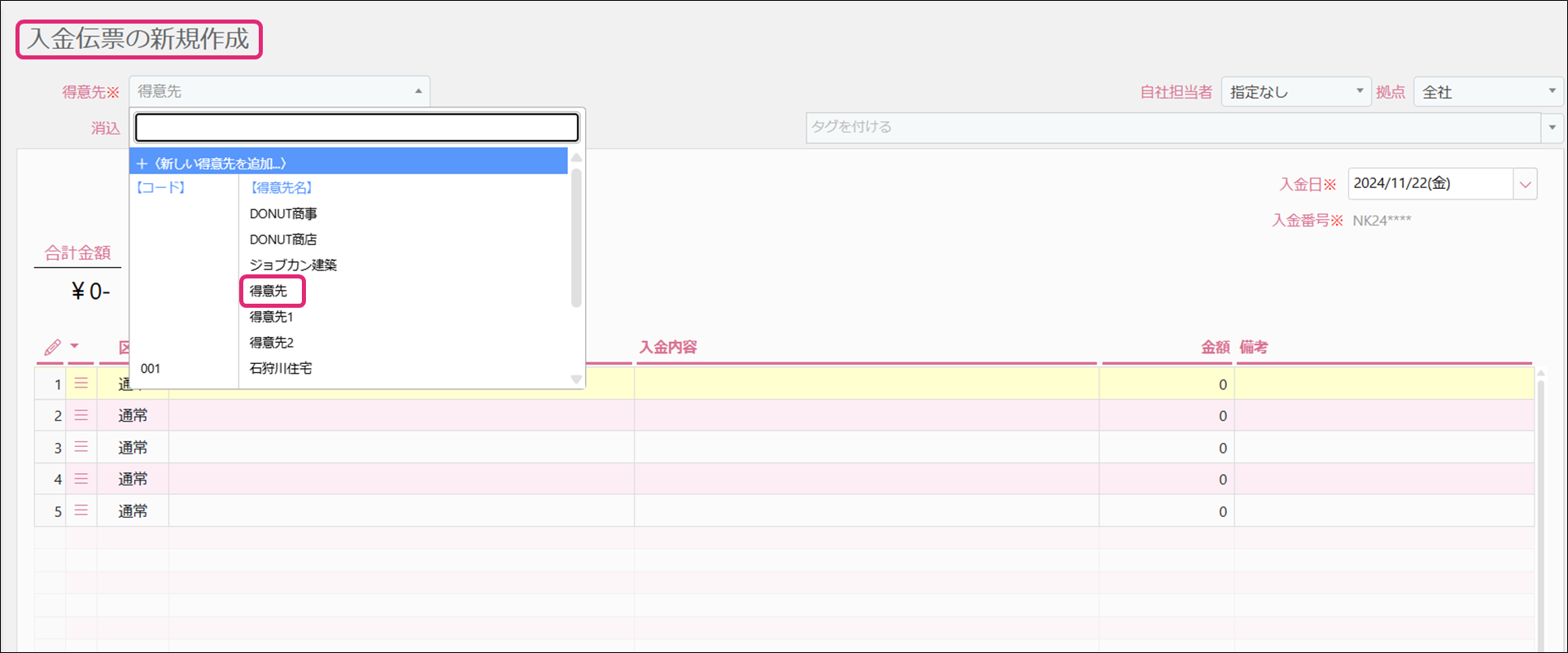Click the row 5 hamburger handle icon

(81, 511)
